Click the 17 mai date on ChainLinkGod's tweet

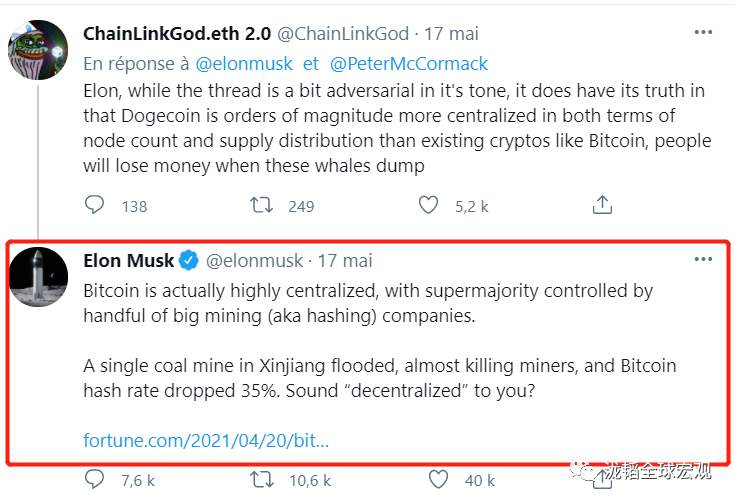pyautogui.click(x=451, y=34)
